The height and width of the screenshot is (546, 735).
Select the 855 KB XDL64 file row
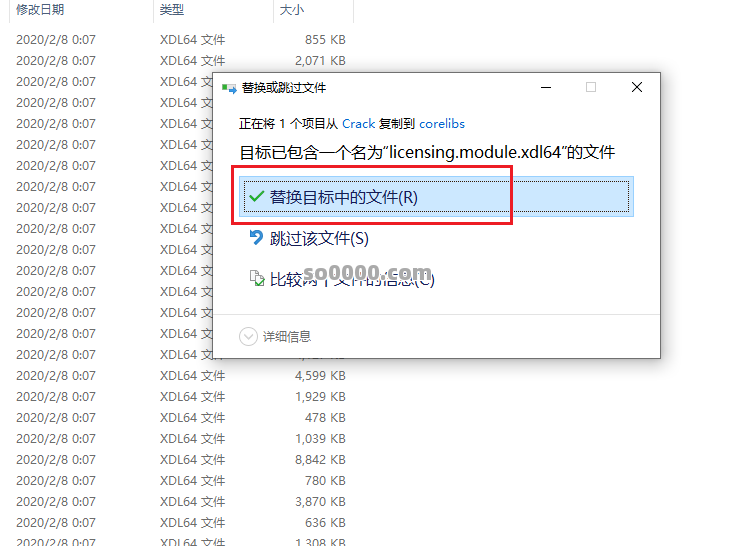coord(180,40)
